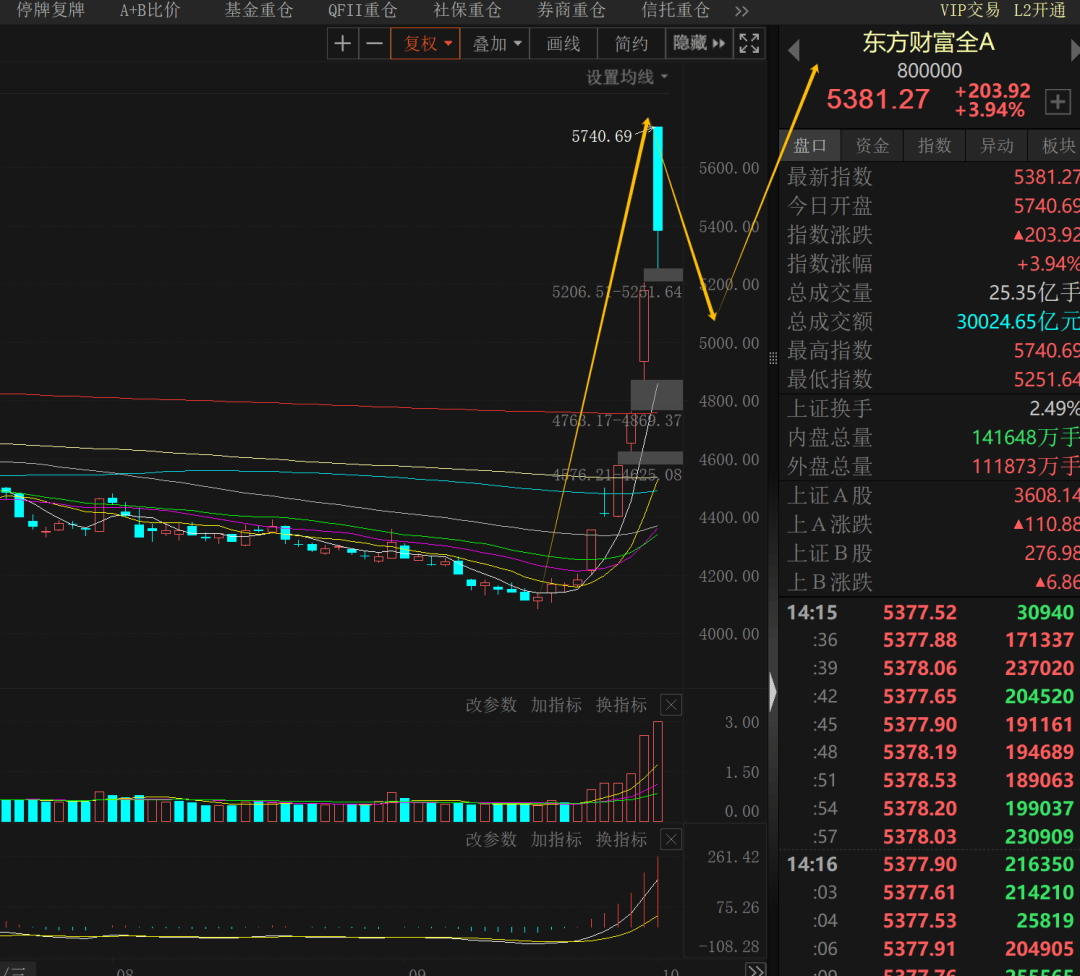Open the 复权 dropdown
This screenshot has width=1080, height=976.
426,43
